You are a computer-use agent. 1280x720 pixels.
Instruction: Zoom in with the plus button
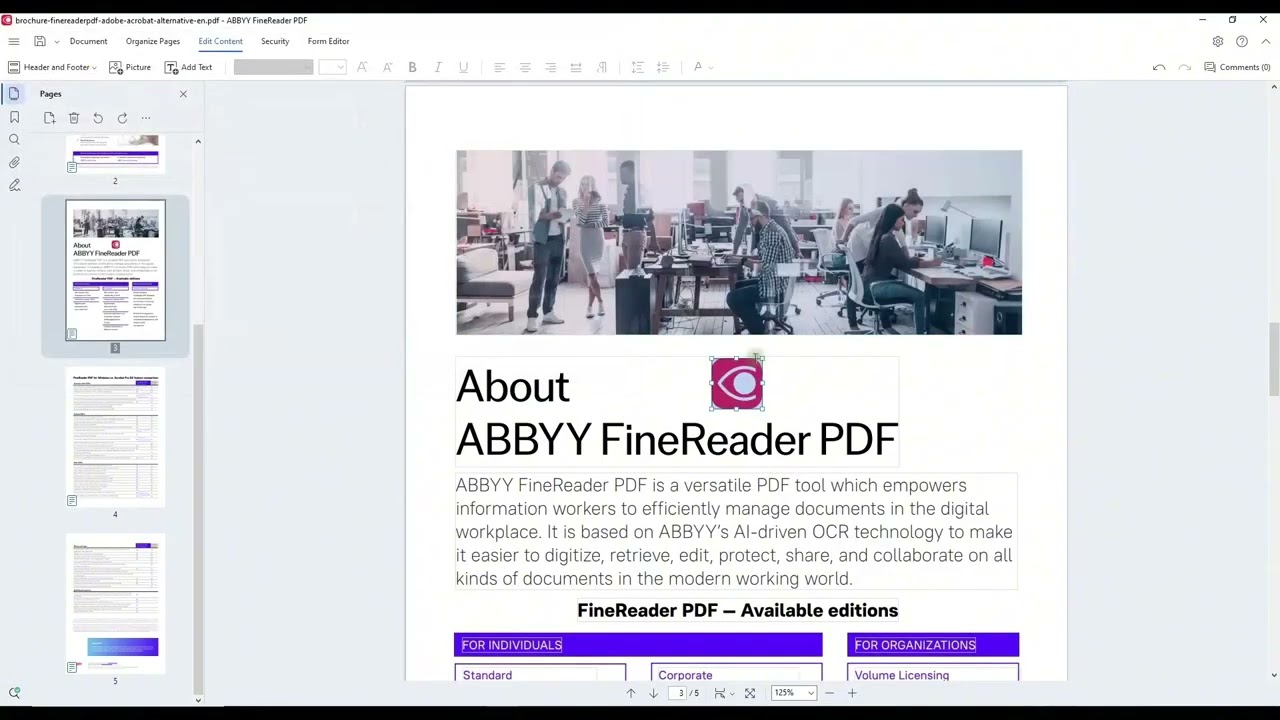click(852, 693)
